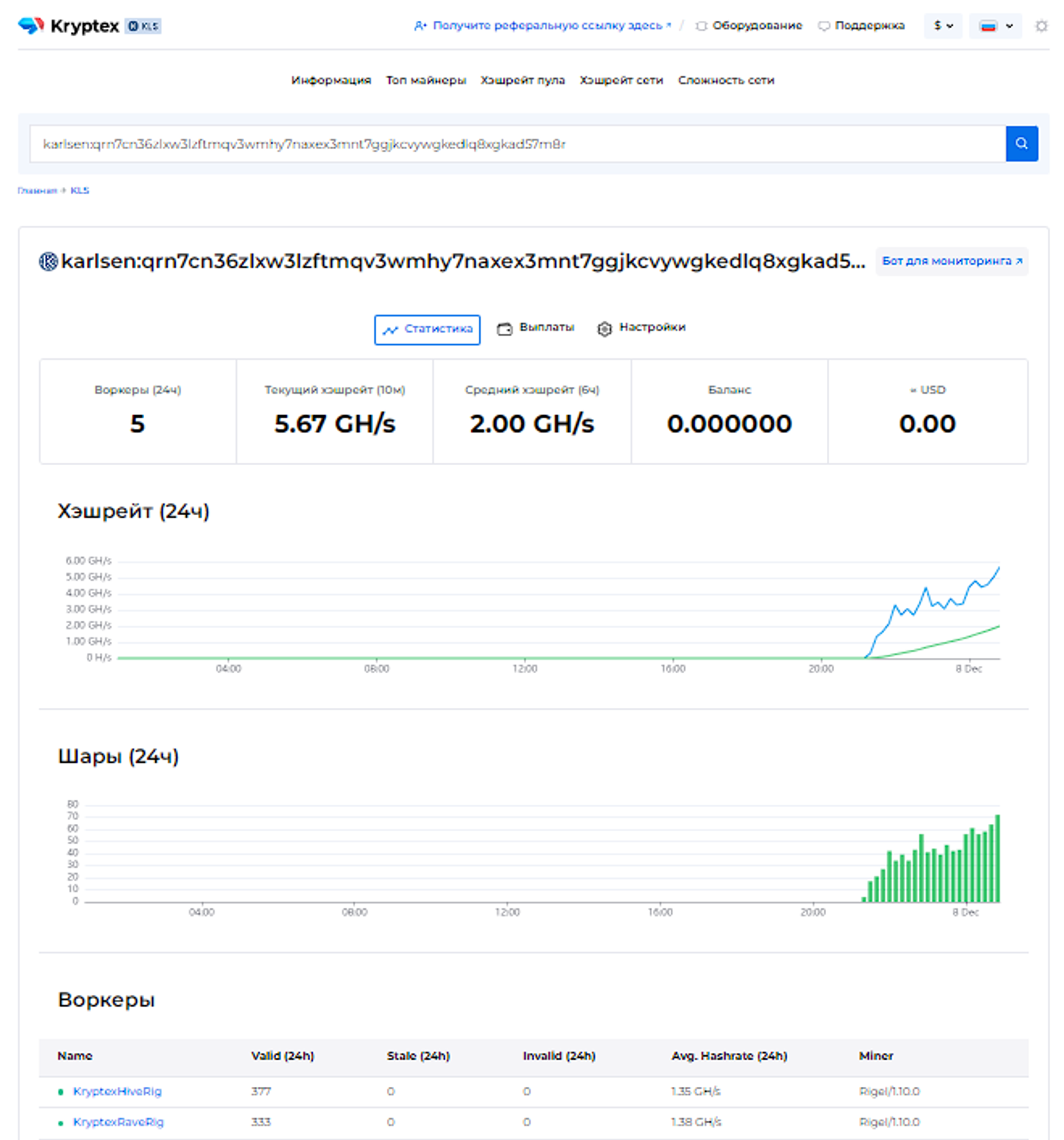
Task: Click the Stale (24h) column header
Action: [x=418, y=1056]
